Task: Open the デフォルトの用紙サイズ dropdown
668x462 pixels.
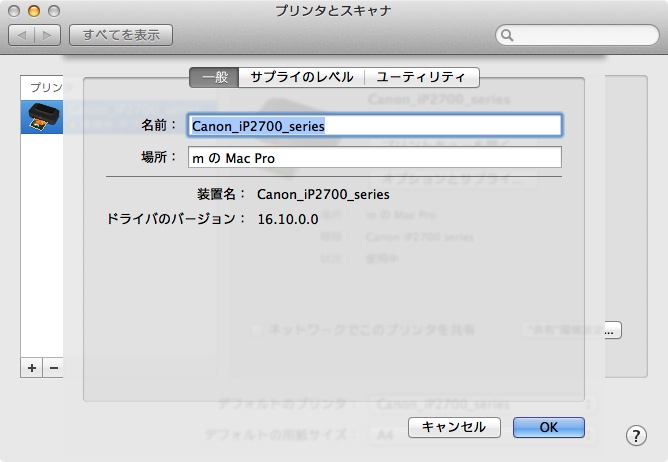Action: (x=479, y=435)
